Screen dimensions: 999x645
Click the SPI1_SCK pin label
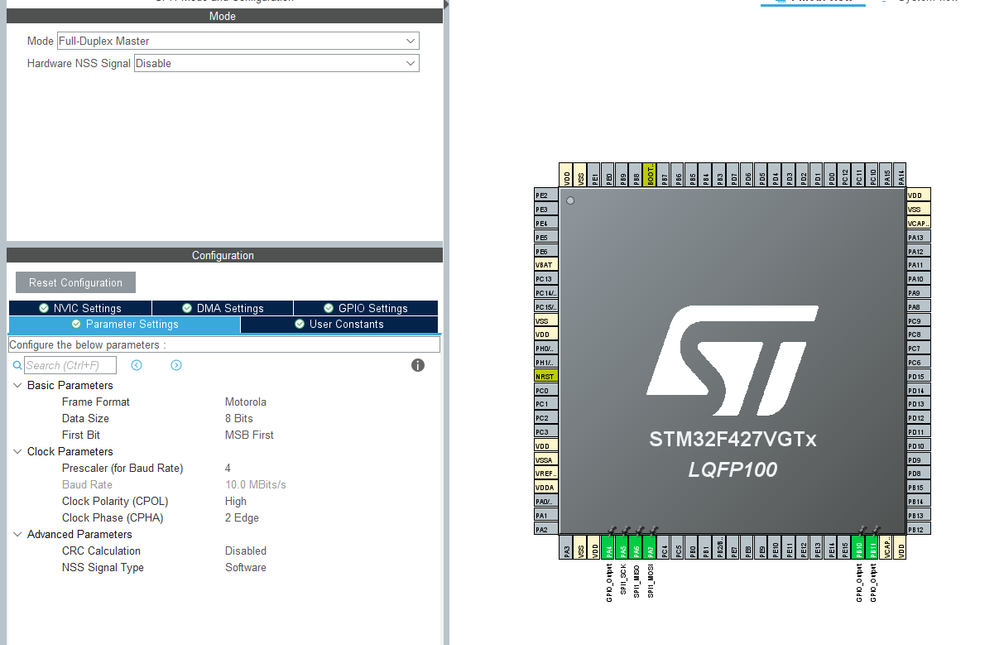tap(623, 579)
